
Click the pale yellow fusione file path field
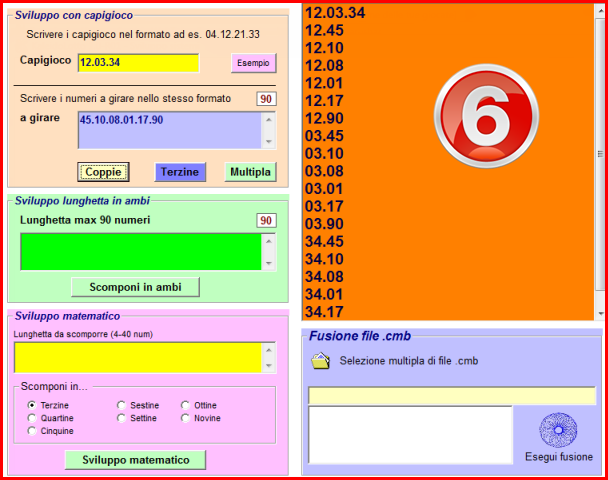coord(452,395)
